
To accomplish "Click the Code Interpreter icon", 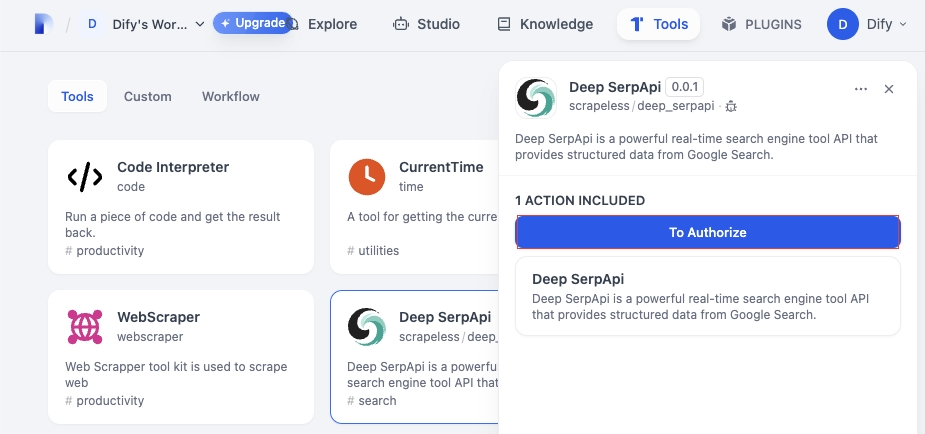I will [x=85, y=177].
